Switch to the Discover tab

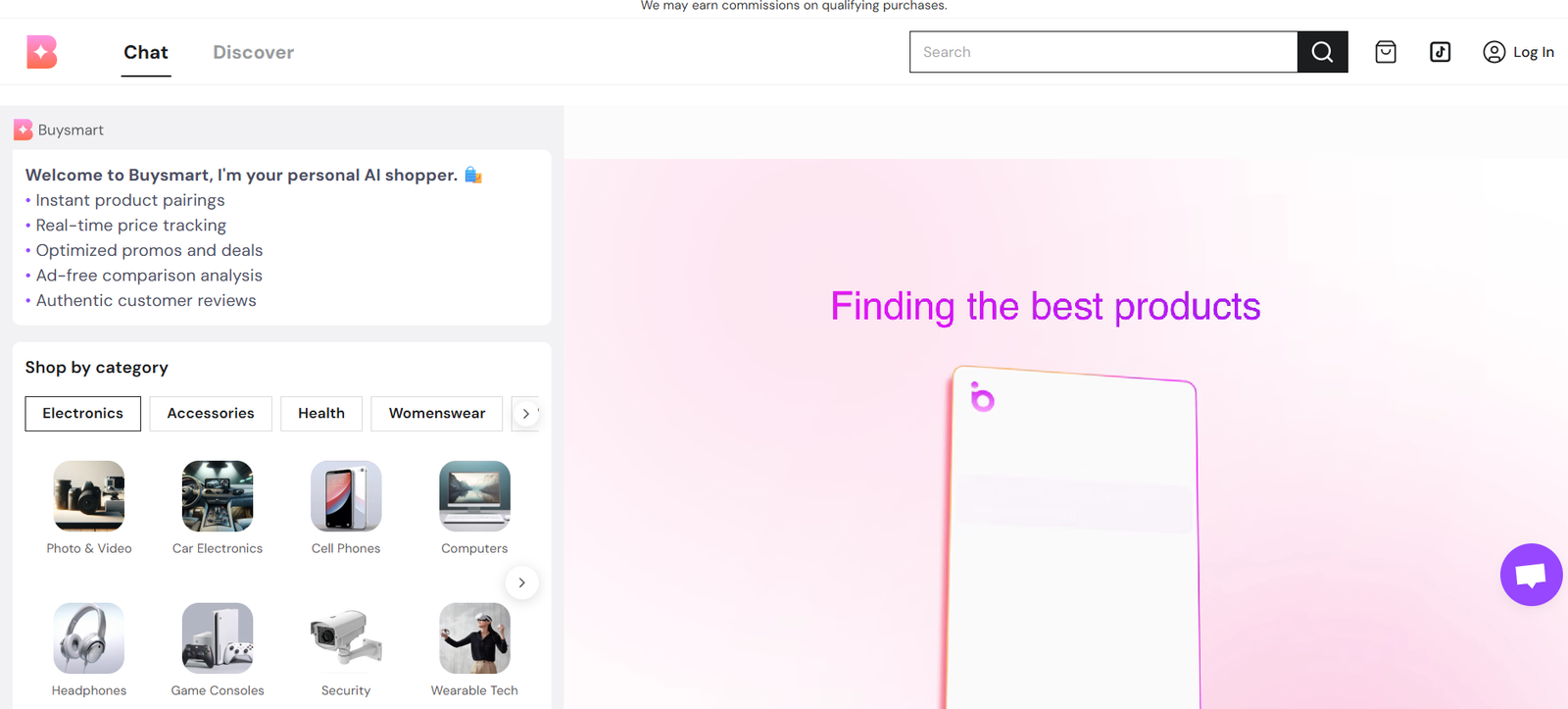pyautogui.click(x=253, y=52)
